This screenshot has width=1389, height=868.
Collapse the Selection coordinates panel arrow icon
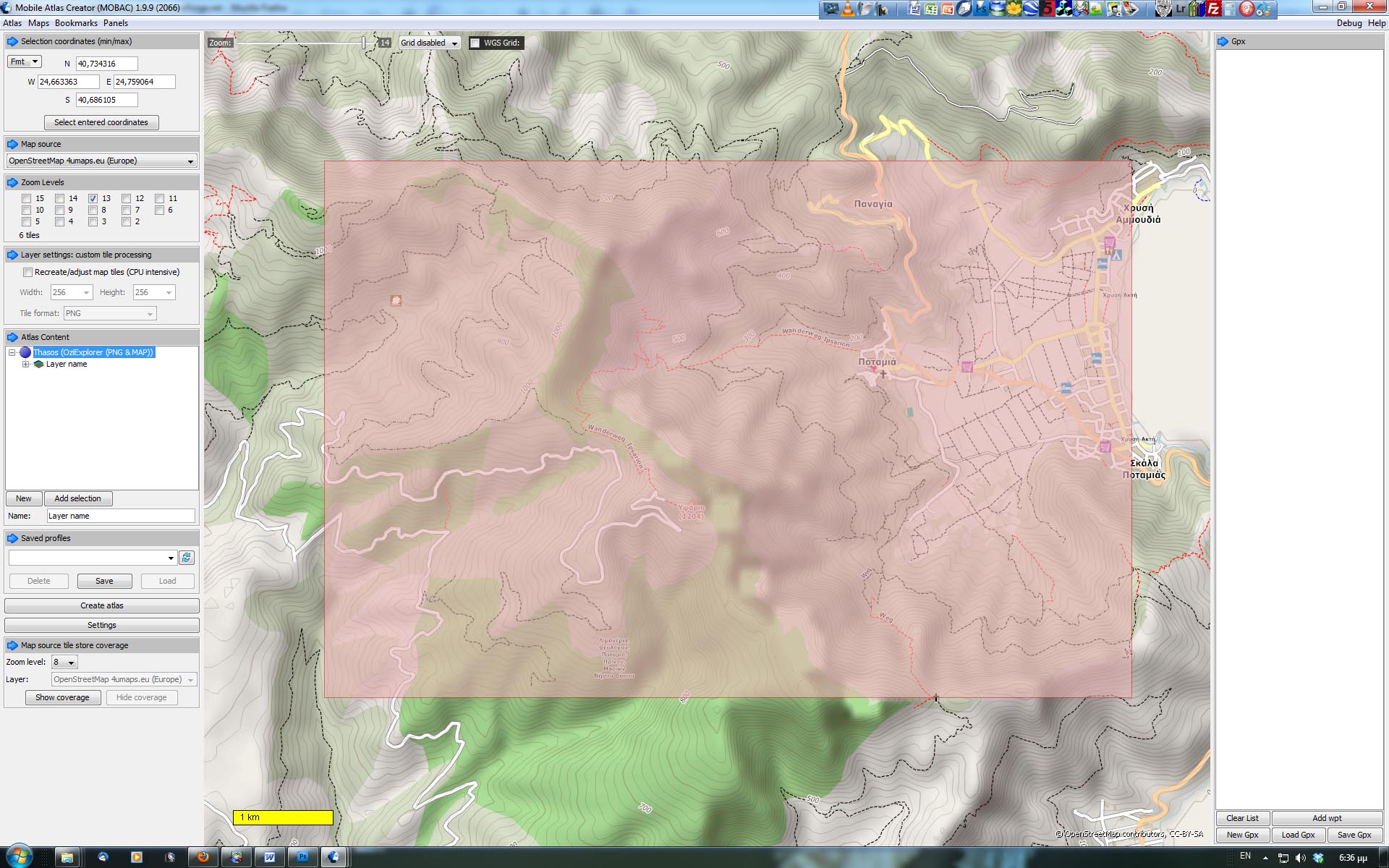12,42
